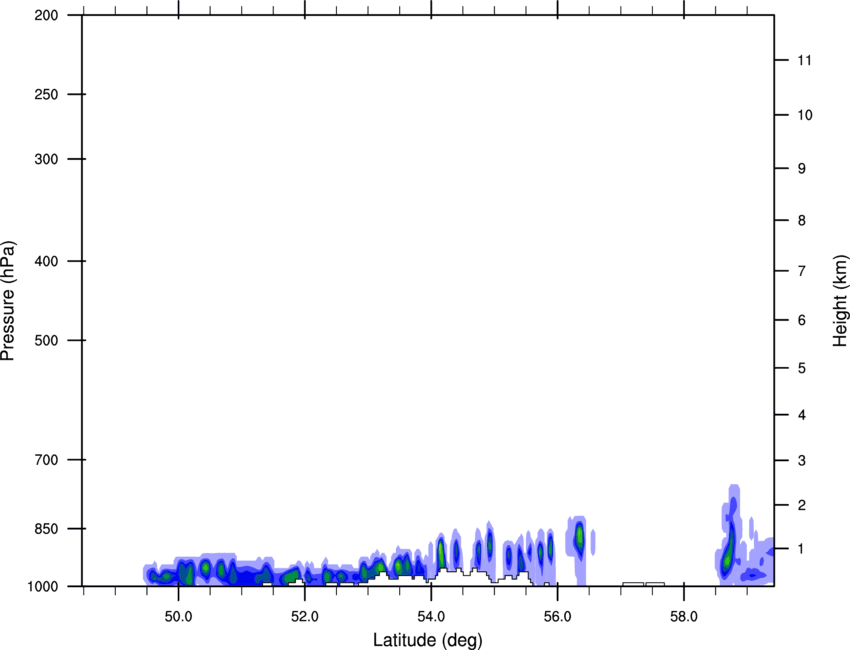The width and height of the screenshot is (850, 650).
Task: Click the 1000 pressure tick label
Action: click(x=43, y=586)
